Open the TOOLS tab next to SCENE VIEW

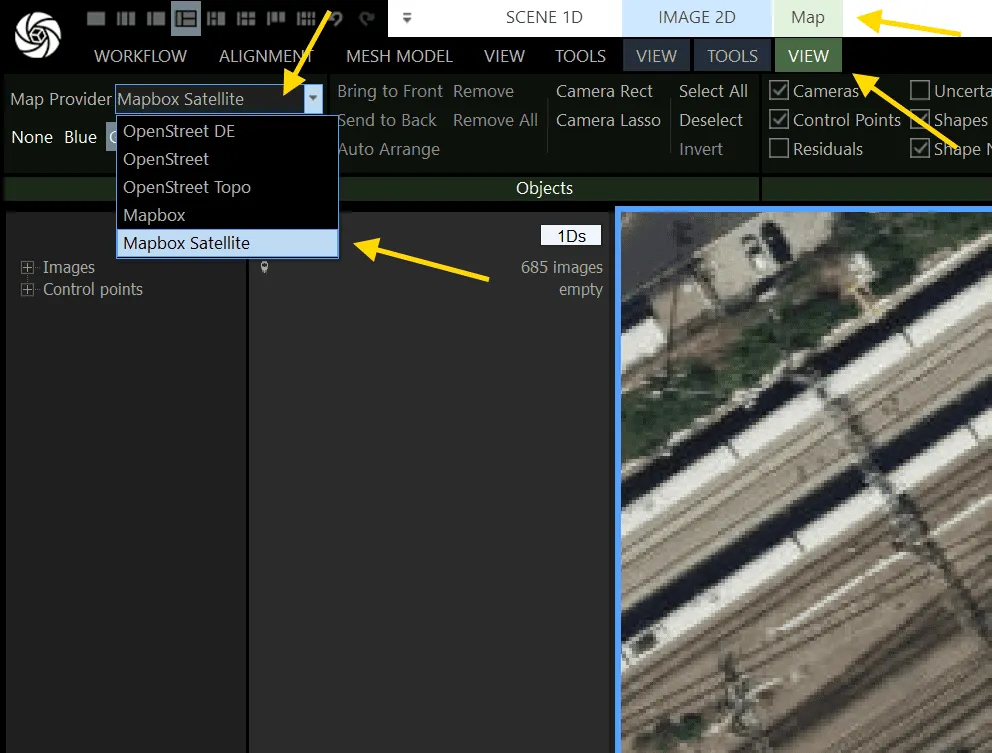[x=580, y=56]
